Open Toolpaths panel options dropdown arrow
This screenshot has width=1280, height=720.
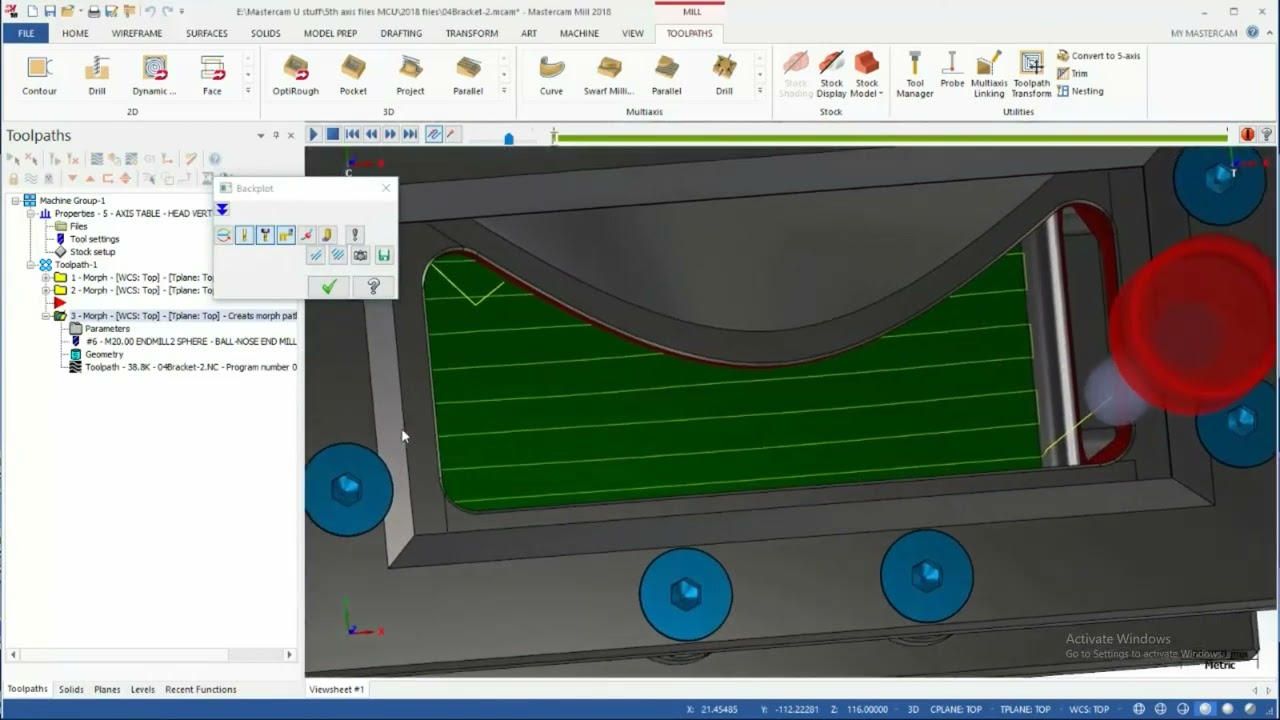point(261,135)
